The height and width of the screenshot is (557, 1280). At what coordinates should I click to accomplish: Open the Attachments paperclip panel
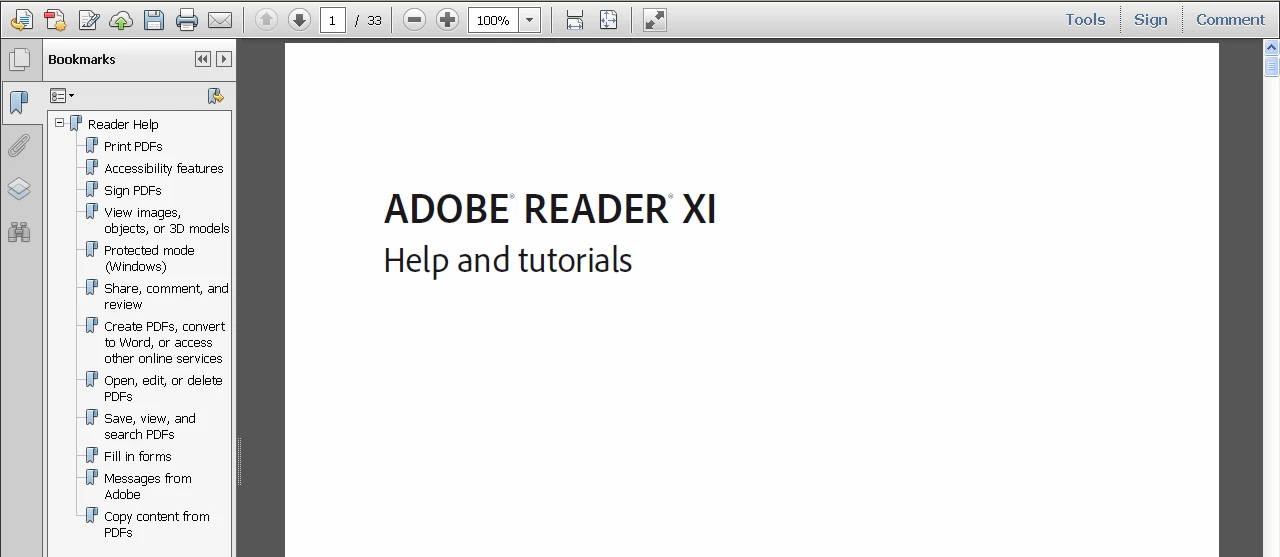(x=19, y=146)
